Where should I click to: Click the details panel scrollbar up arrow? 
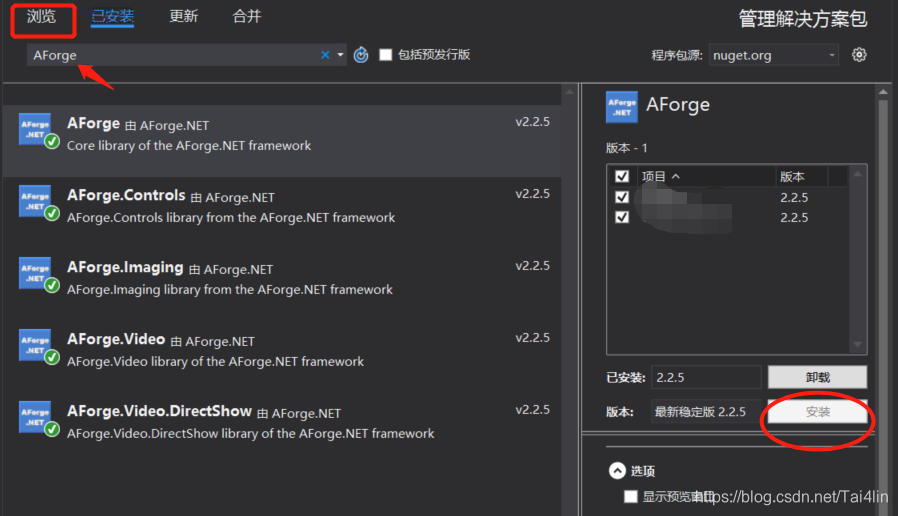click(x=883, y=92)
